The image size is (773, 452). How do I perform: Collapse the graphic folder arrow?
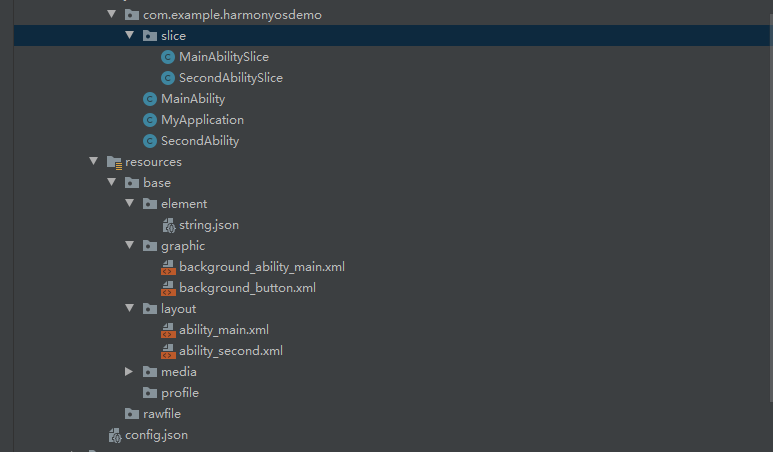coord(130,245)
